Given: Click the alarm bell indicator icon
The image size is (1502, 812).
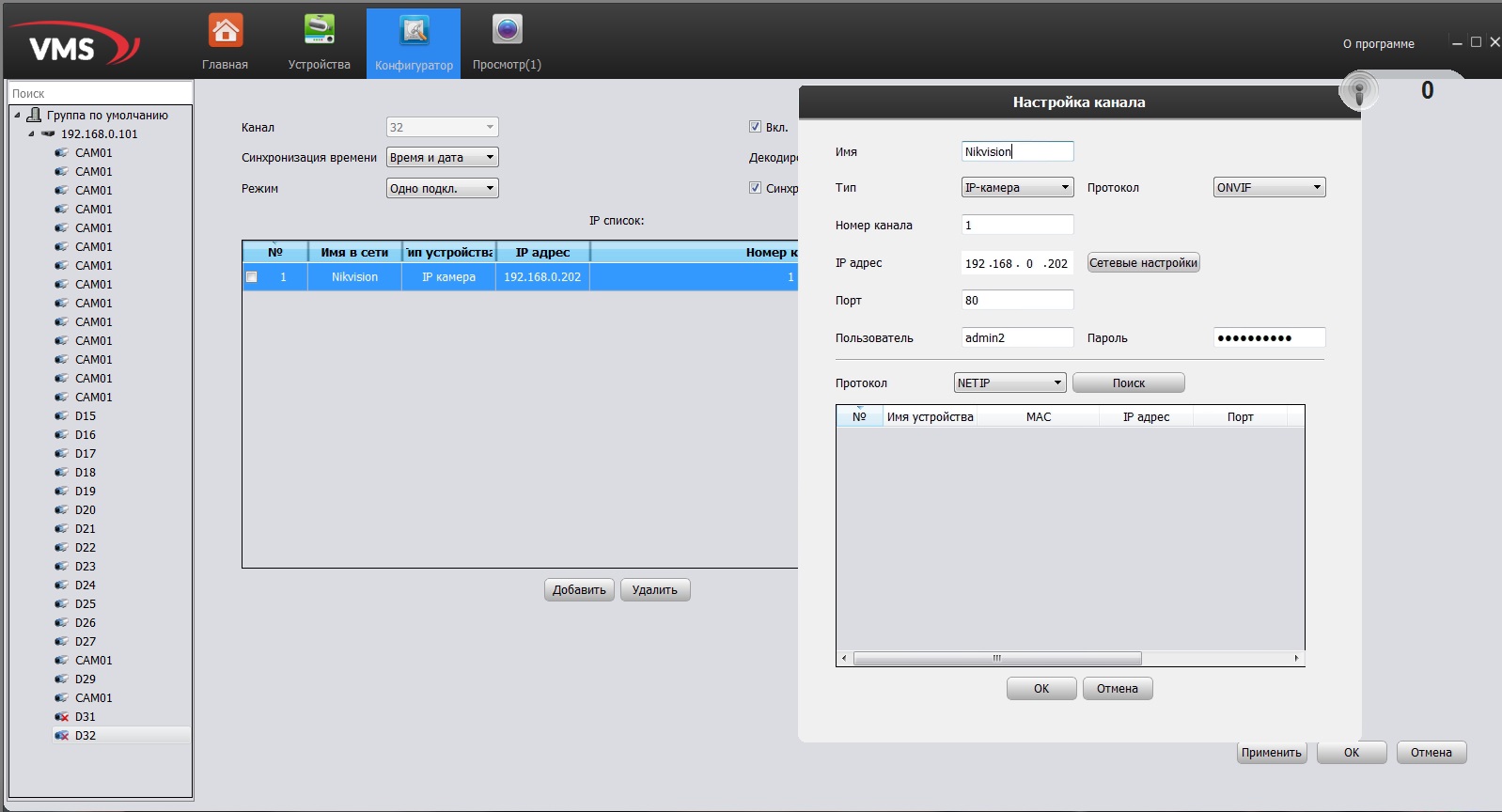Looking at the screenshot, I should [x=1358, y=91].
